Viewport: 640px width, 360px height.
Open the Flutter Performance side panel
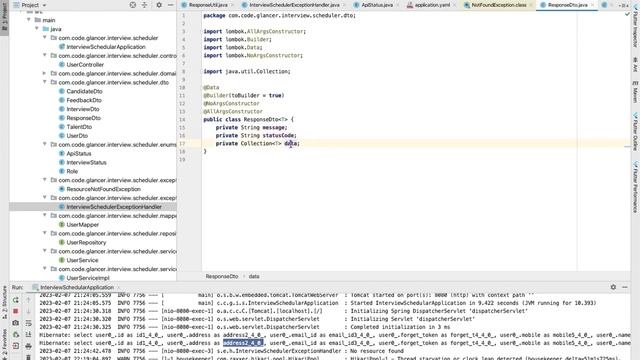click(635, 187)
